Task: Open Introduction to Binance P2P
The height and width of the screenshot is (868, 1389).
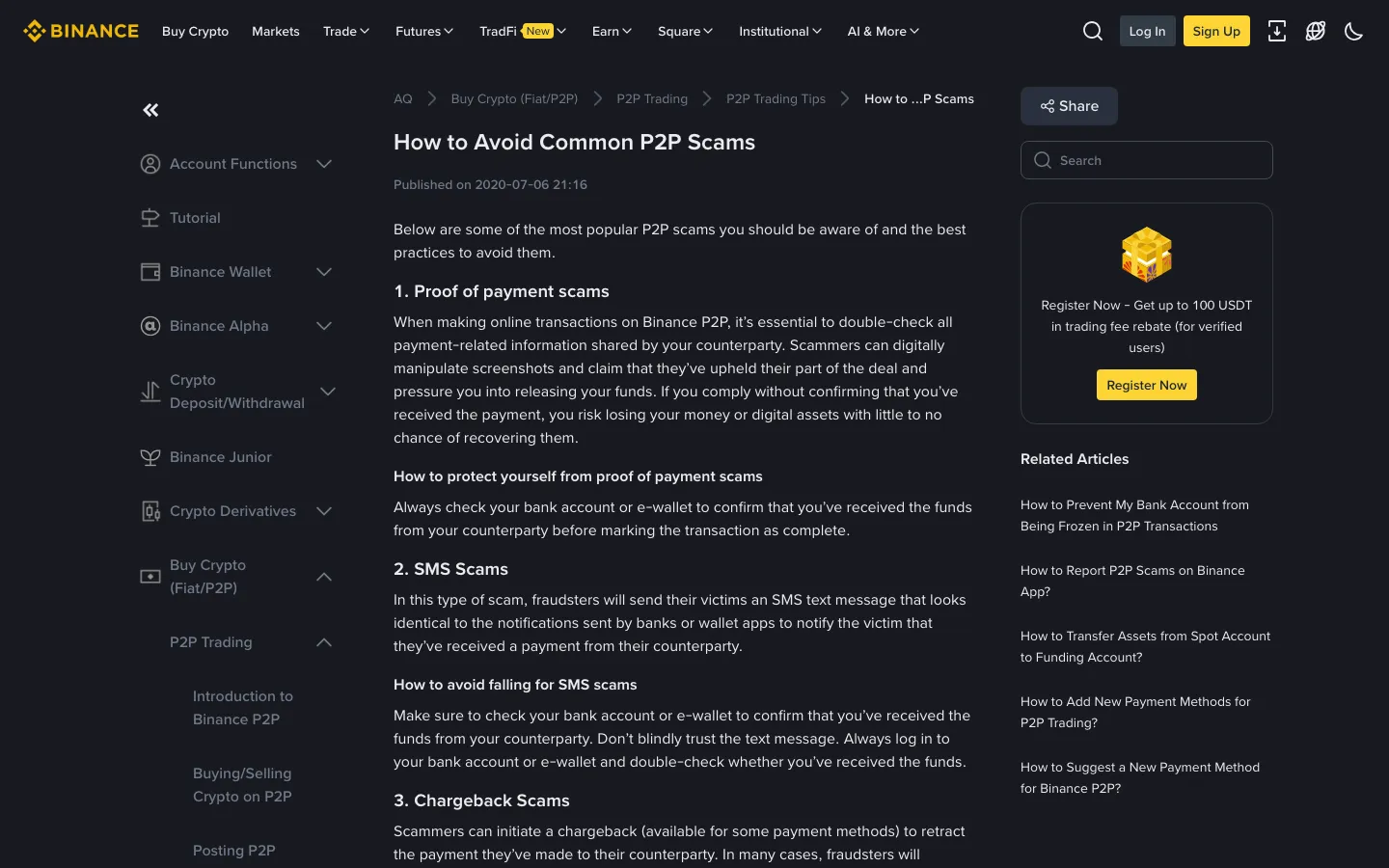Action: coord(243,708)
